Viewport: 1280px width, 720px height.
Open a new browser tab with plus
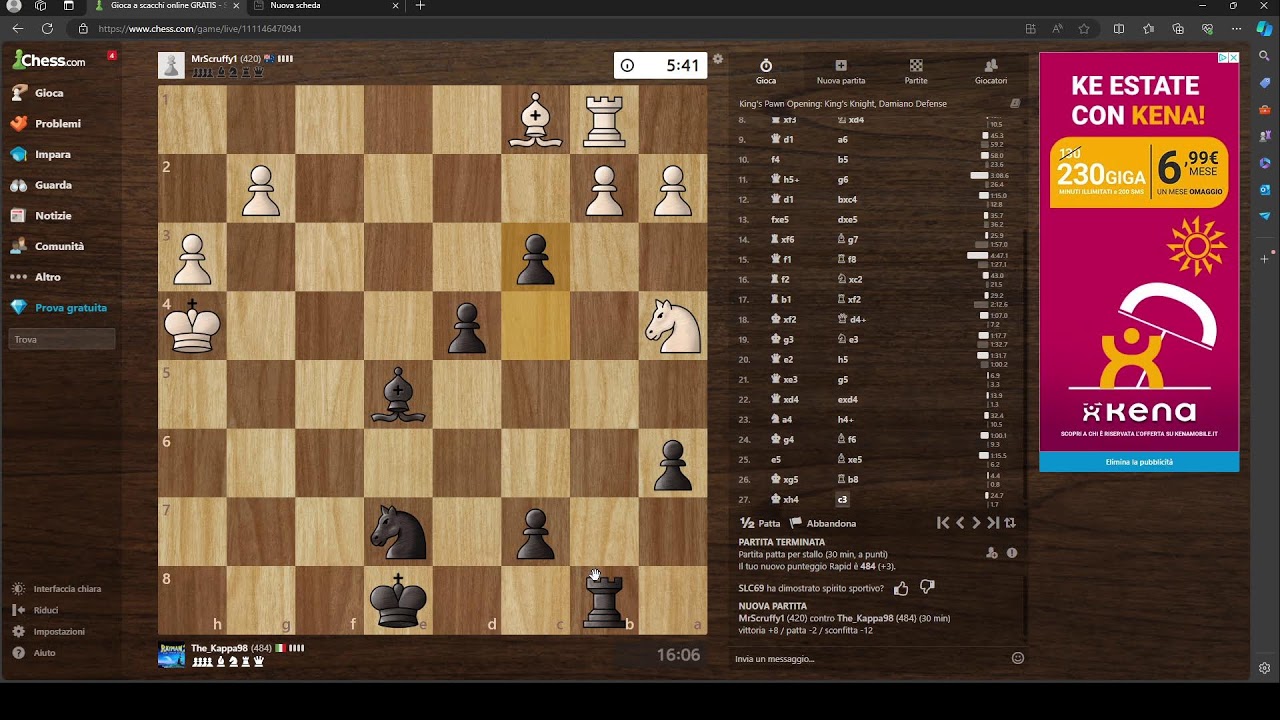coord(420,6)
